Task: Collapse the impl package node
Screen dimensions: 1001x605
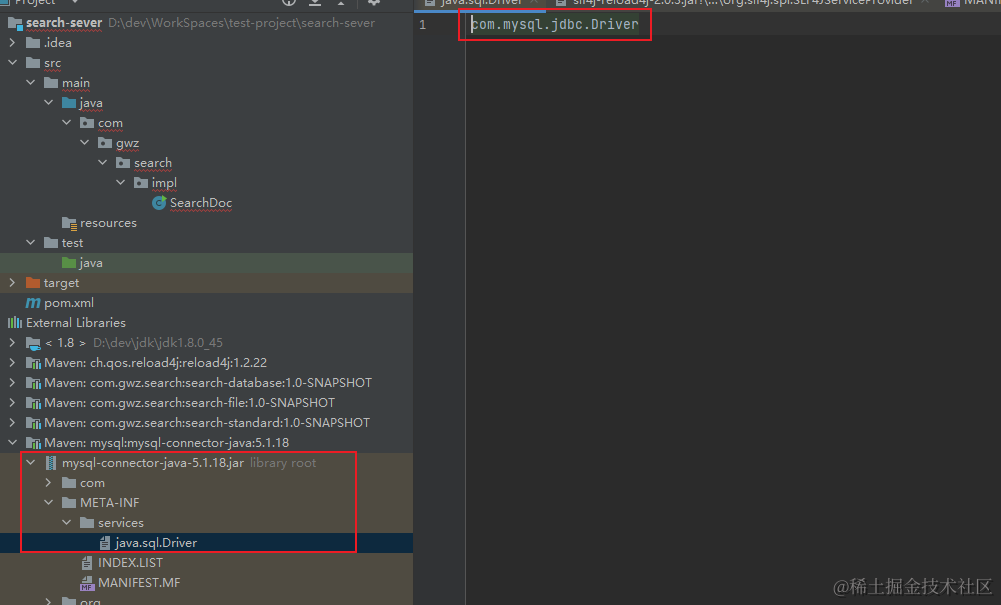Action: (120, 183)
